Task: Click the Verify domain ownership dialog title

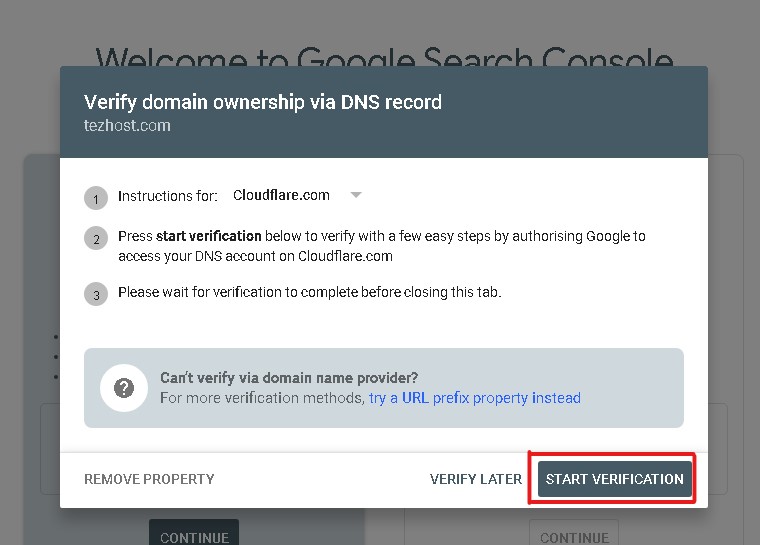Action: pyautogui.click(x=263, y=102)
